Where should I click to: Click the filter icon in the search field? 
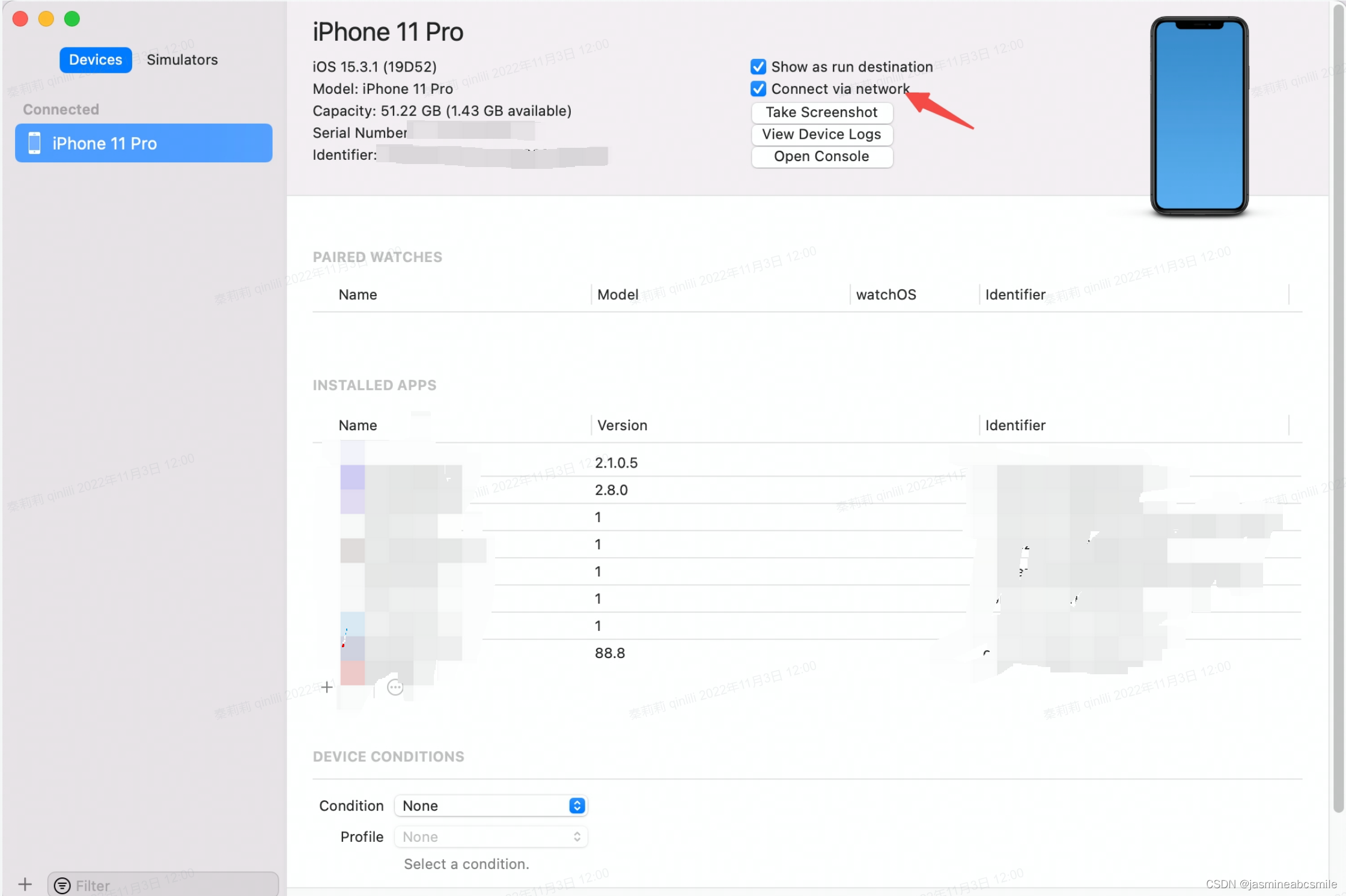62,886
